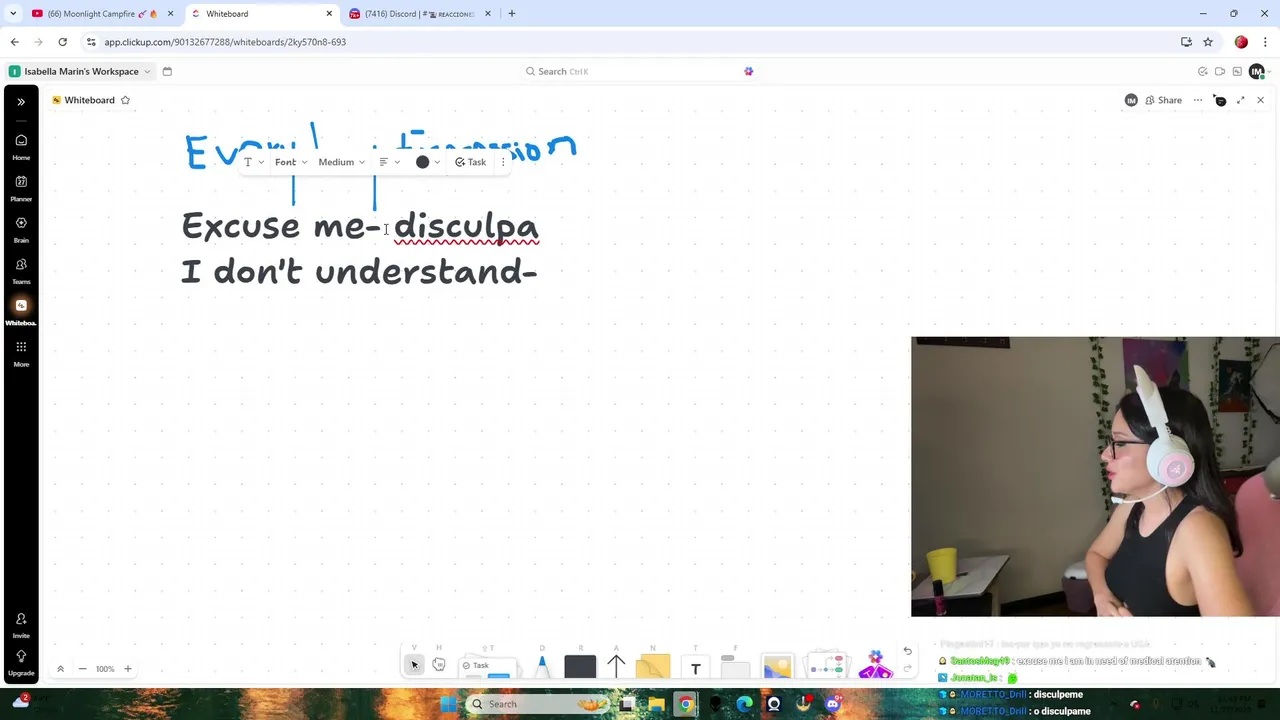Select the blue pen drawing tool
Screen dimensions: 1280x720
point(542,667)
